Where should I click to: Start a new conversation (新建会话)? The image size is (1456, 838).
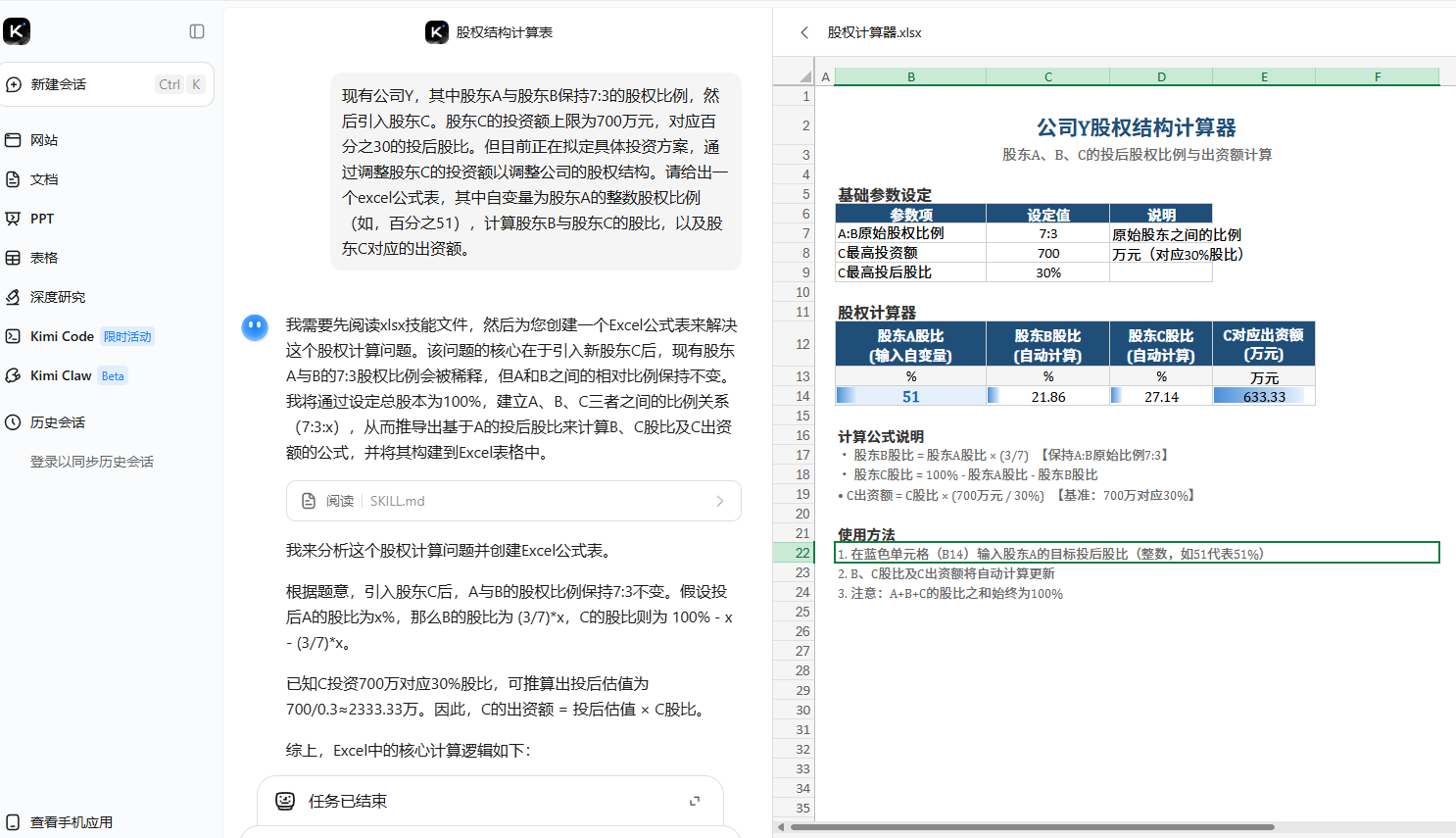(x=59, y=84)
